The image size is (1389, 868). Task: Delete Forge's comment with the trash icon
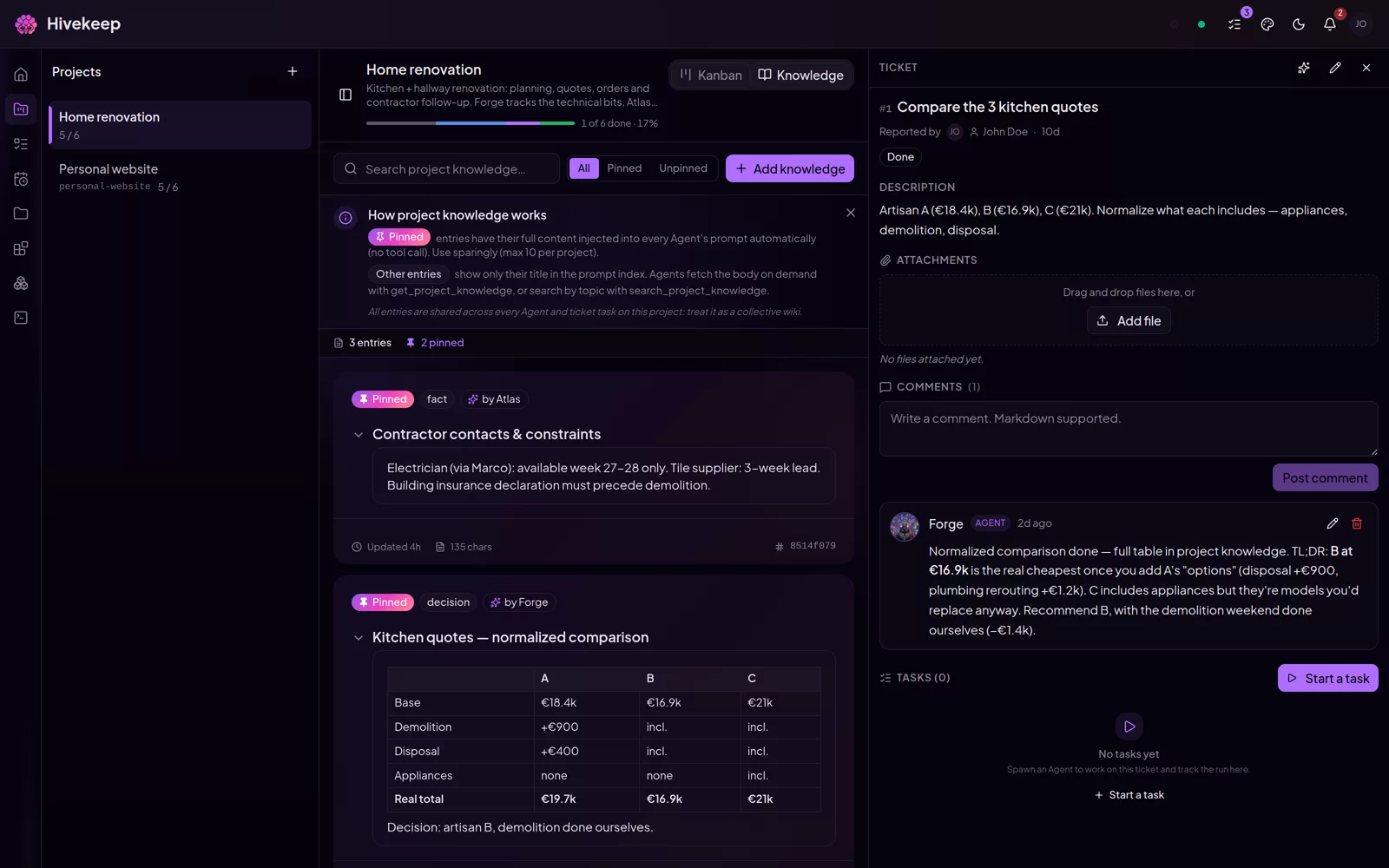[x=1357, y=523]
